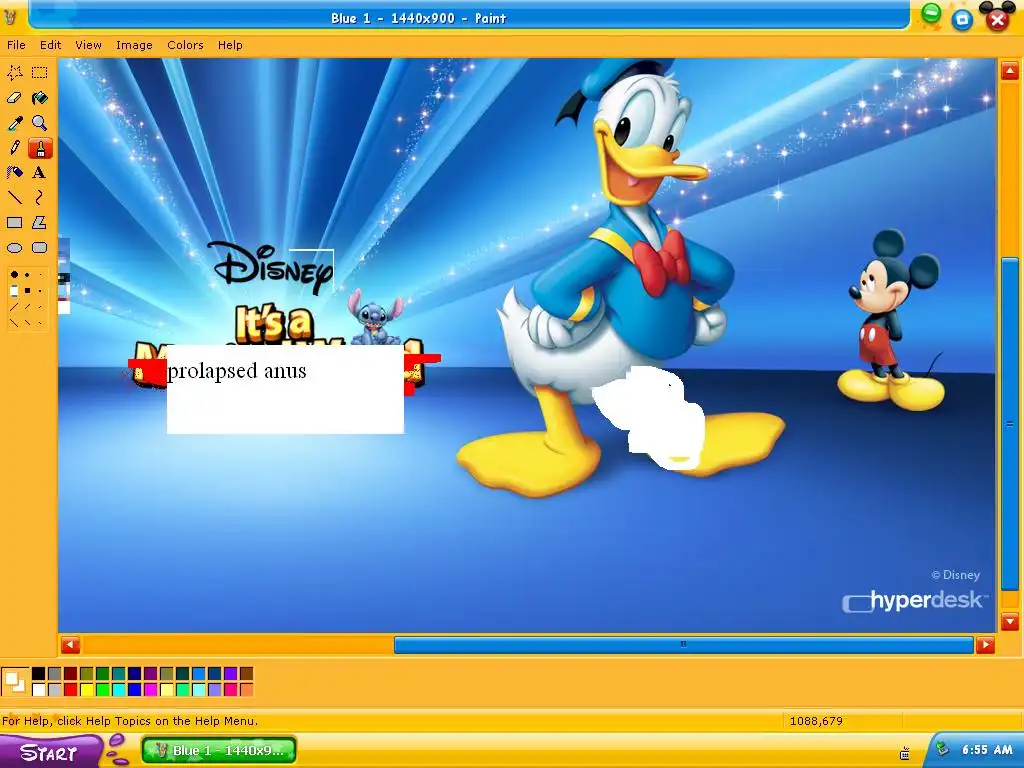The width and height of the screenshot is (1024, 768).
Task: Choose the Eraser tool
Action: pos(14,98)
